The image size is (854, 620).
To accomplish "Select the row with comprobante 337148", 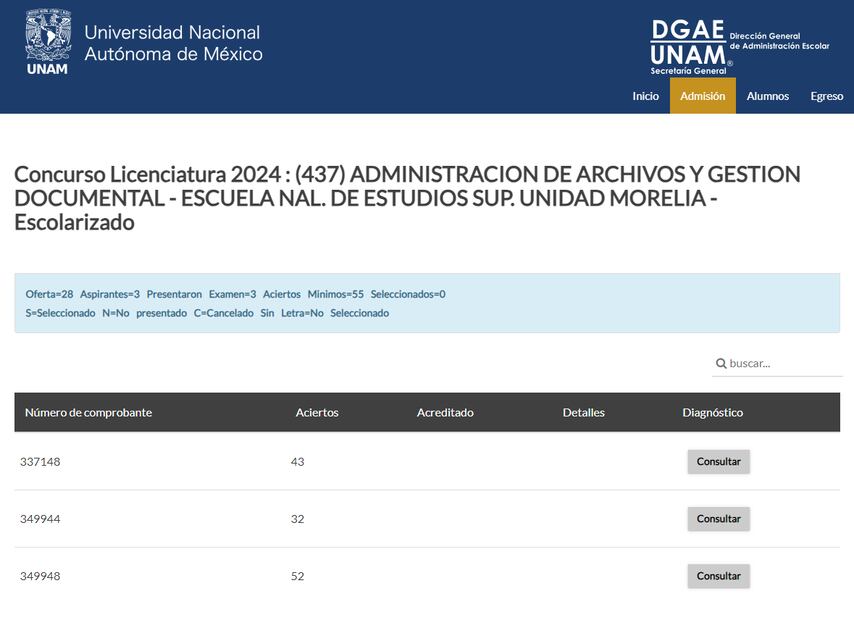I will 40,461.
